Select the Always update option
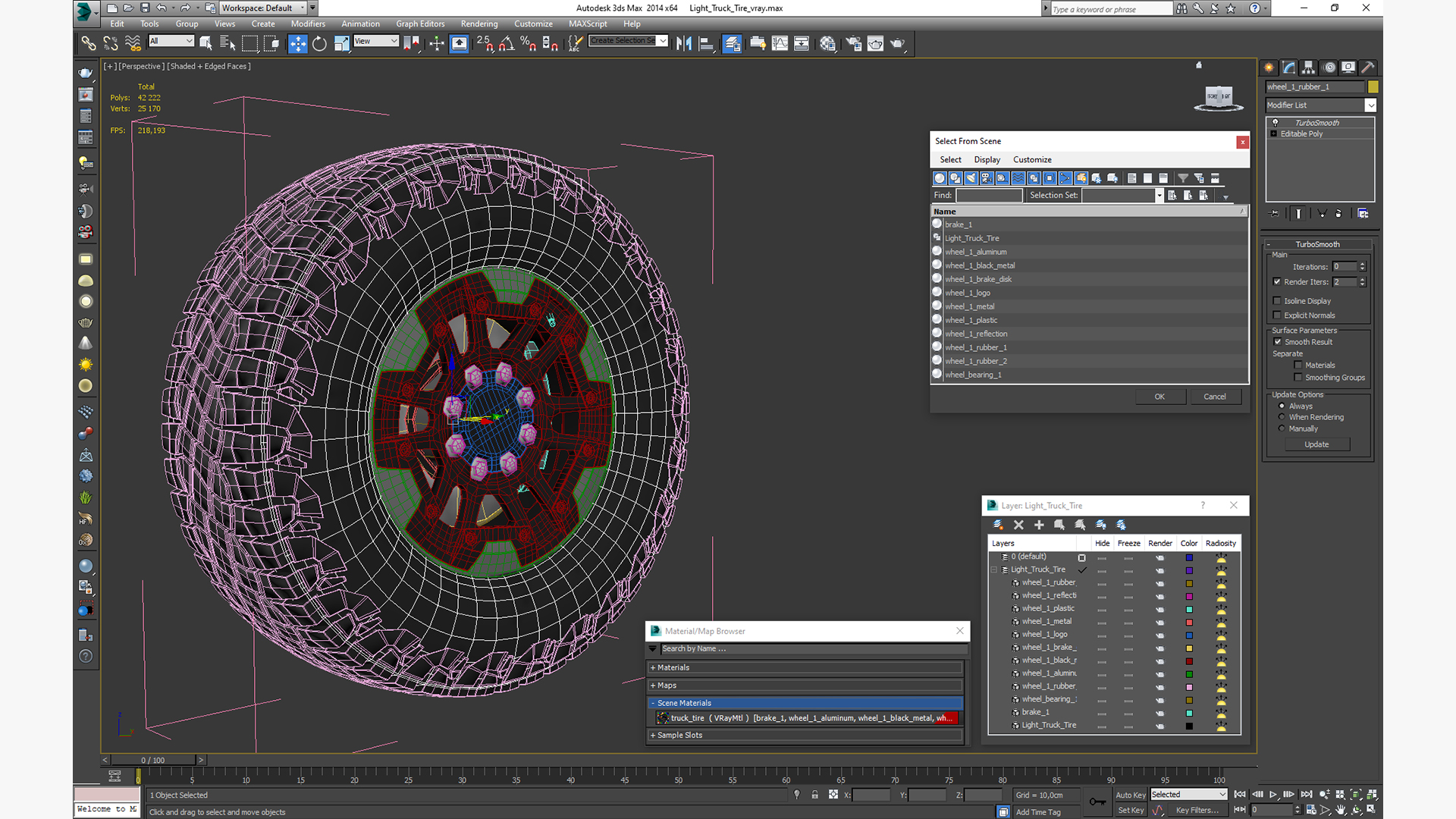Screen dimensions: 1456x819 [x=1282, y=406]
